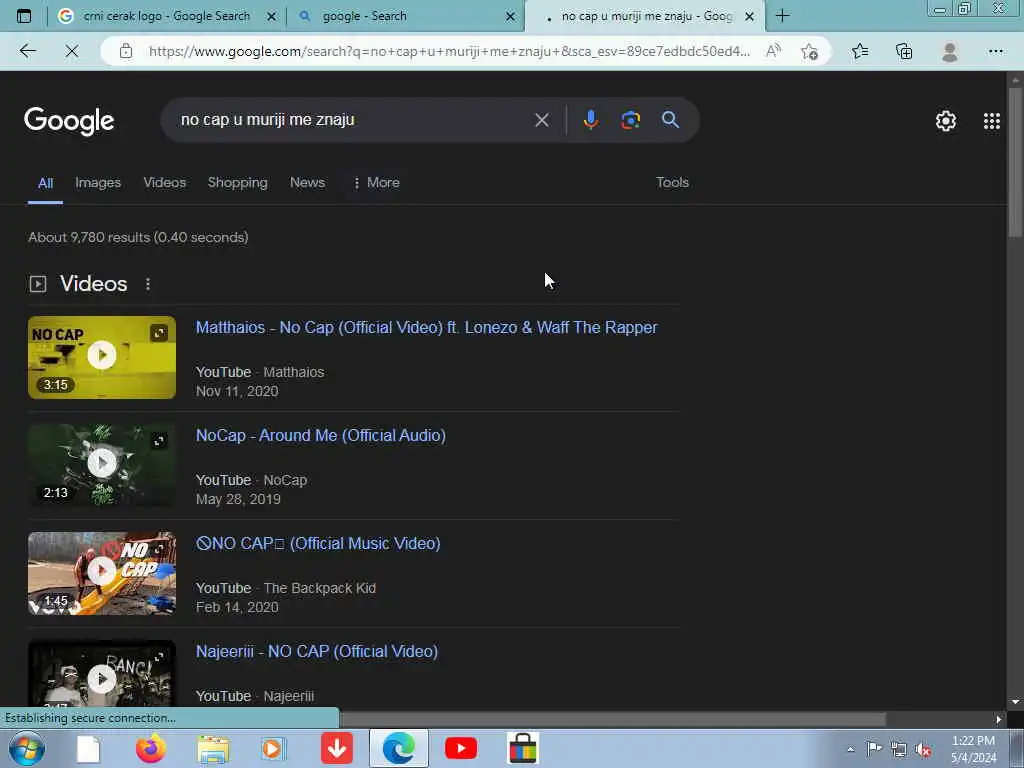The height and width of the screenshot is (768, 1024).
Task: Expand the More search categories menu
Action: [376, 183]
